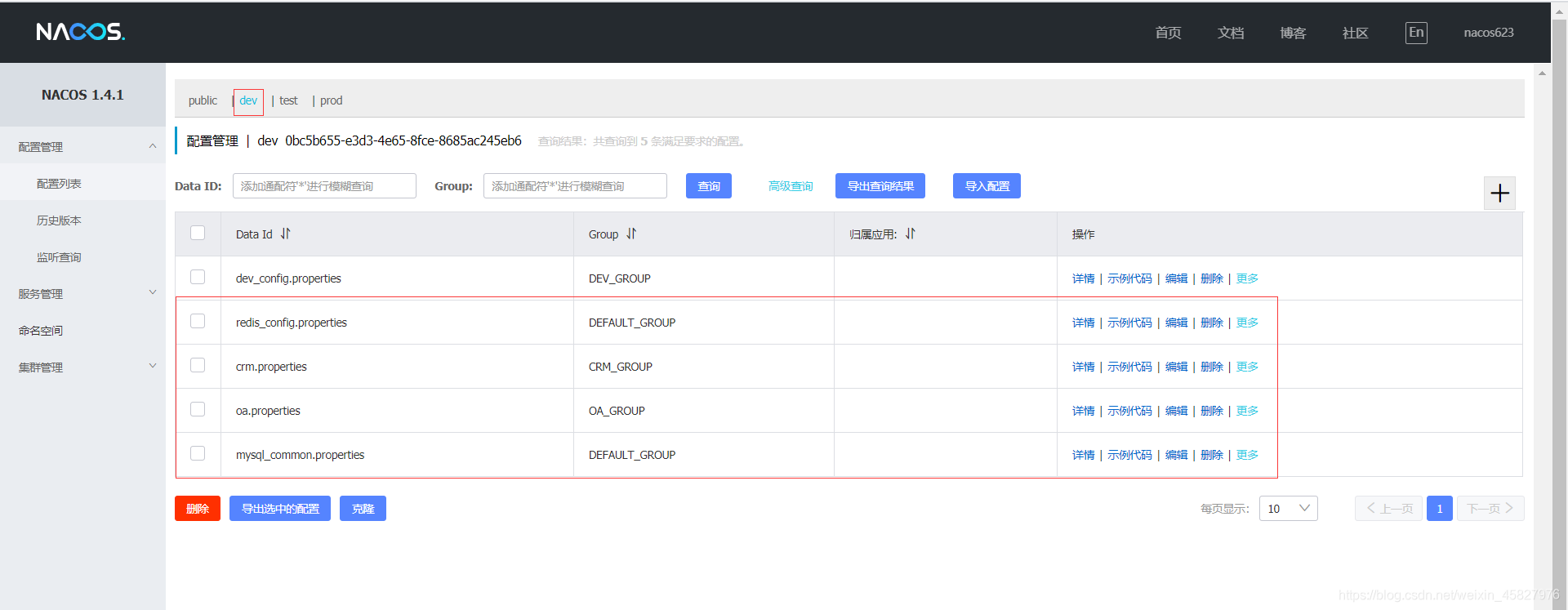Screen dimensions: 1568x610
Task: Open 详情 for dev_config.properties
Action: [x=1083, y=278]
